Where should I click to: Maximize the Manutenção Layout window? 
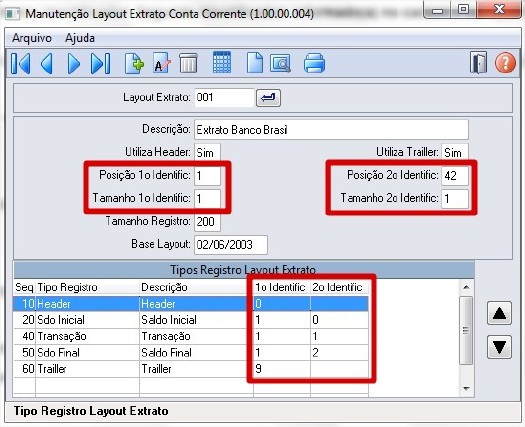pos(464,9)
